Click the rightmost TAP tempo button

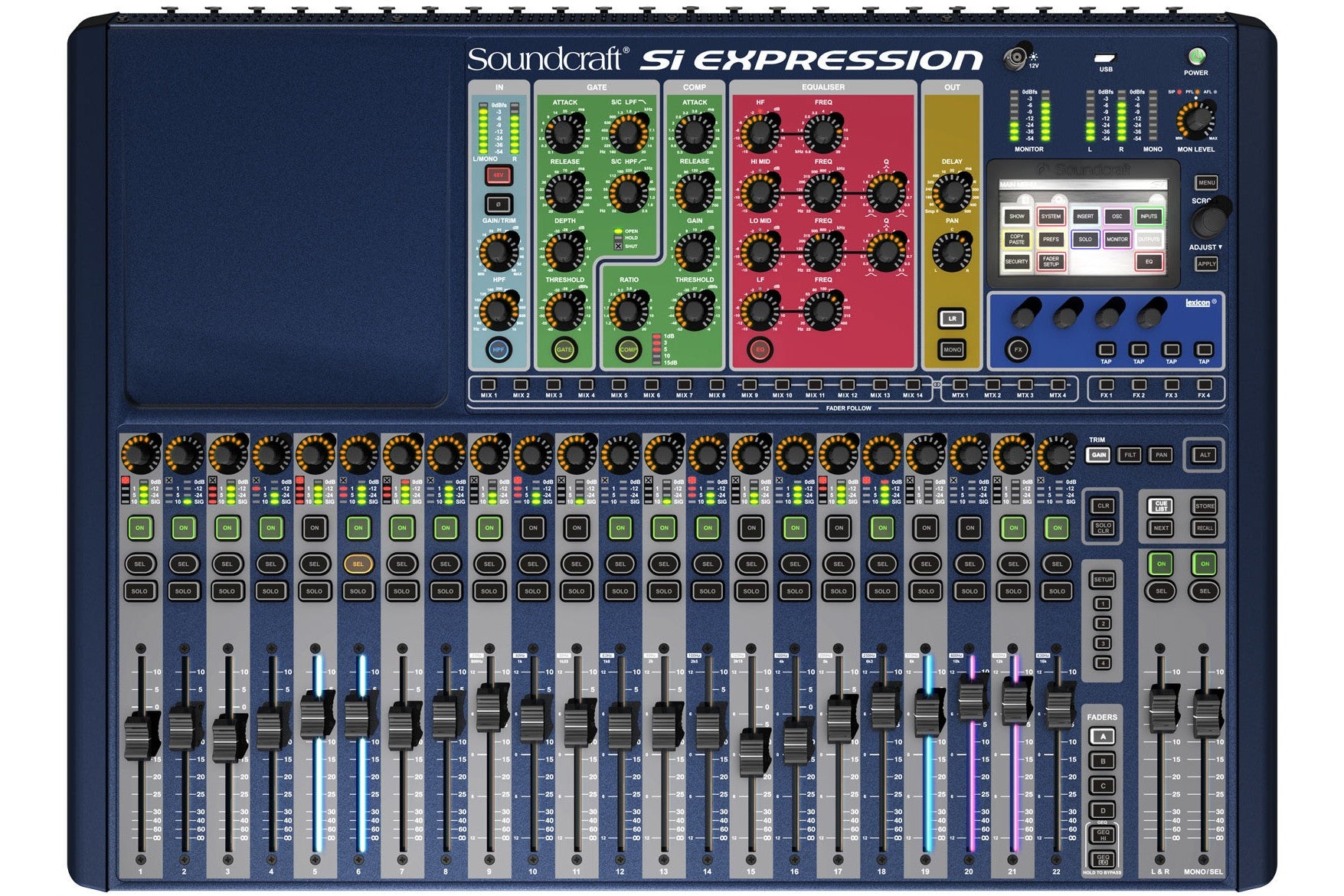click(x=1204, y=349)
